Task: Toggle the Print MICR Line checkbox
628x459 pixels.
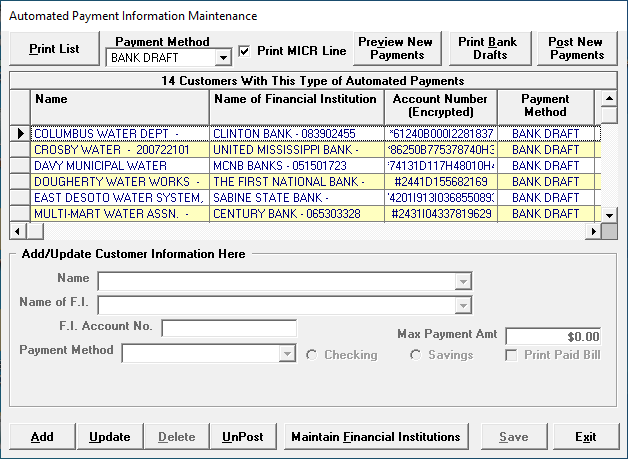Action: (x=244, y=51)
